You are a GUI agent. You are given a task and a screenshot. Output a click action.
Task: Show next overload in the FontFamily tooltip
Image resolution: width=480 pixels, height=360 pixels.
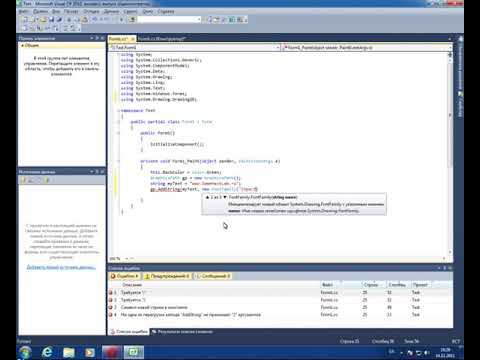pos(225,197)
